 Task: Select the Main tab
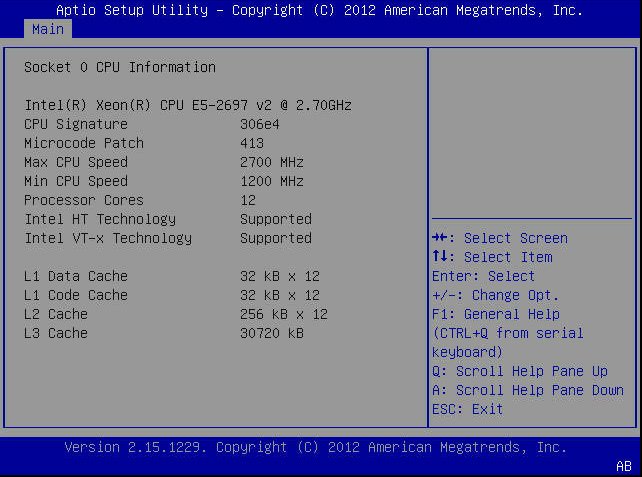click(x=48, y=29)
